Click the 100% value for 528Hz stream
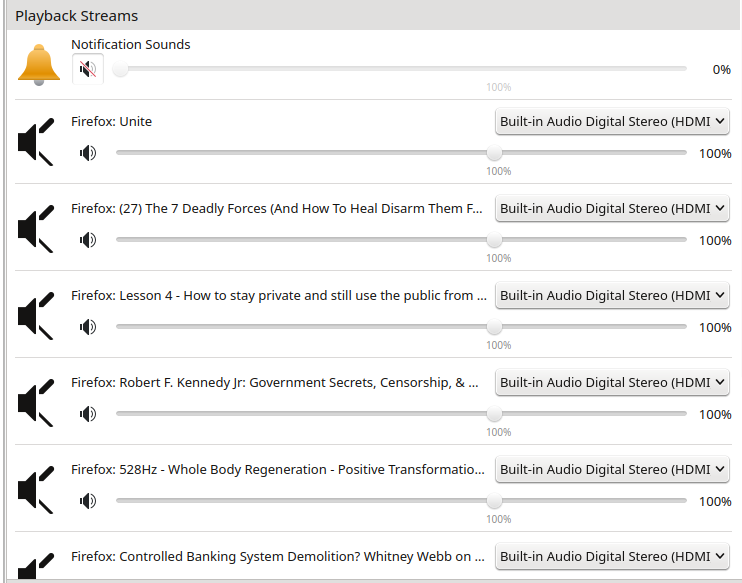Screen dimensions: 742x583 [715, 502]
